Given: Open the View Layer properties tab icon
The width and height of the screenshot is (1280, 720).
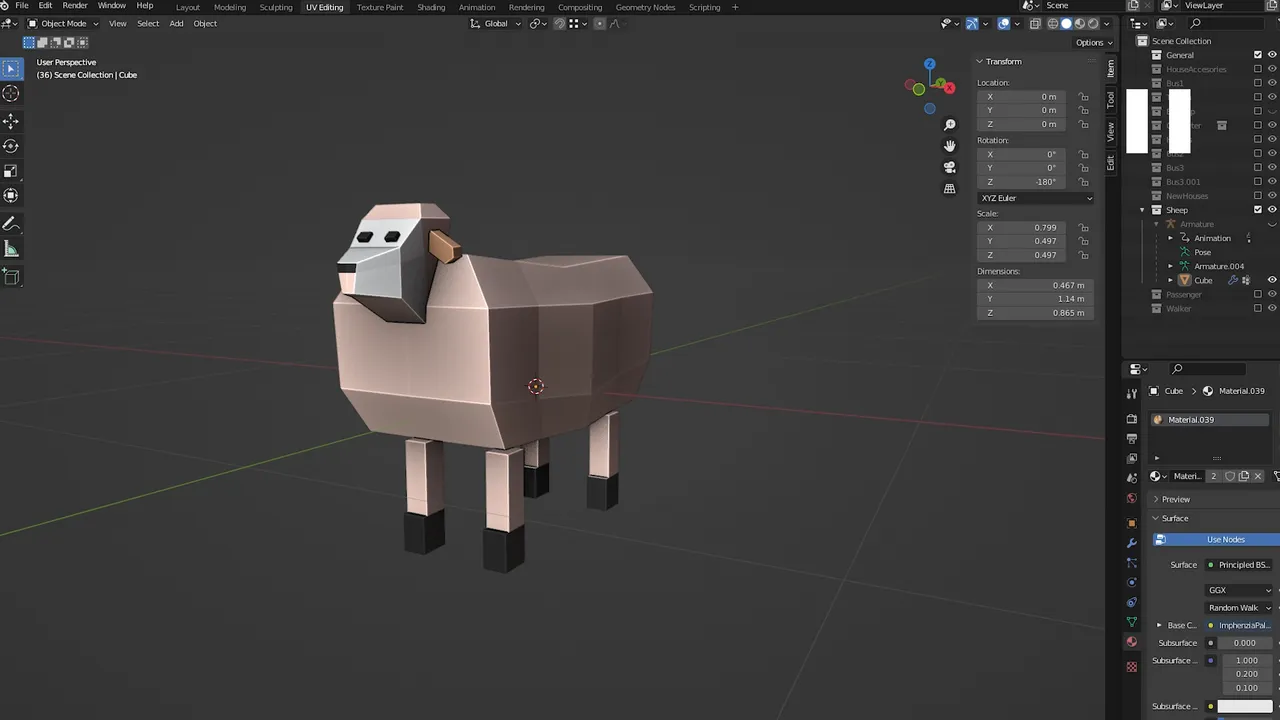Looking at the screenshot, I should (1132, 459).
